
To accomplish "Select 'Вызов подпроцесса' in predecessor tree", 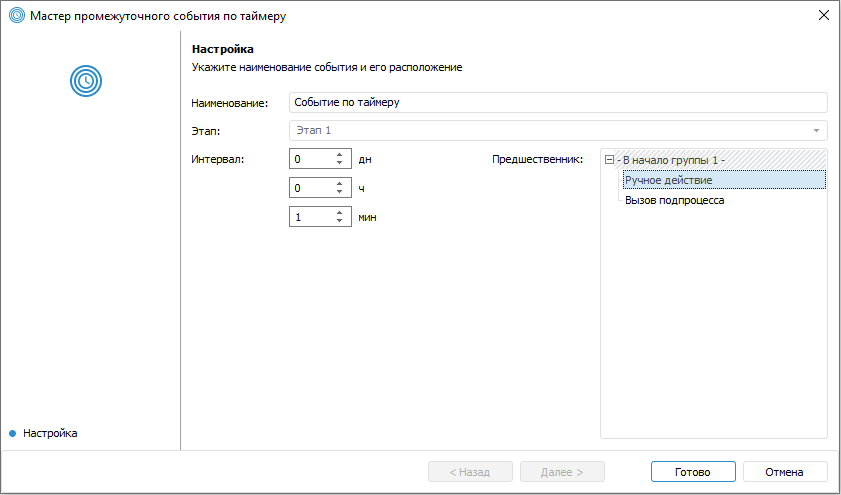I will (x=674, y=200).
